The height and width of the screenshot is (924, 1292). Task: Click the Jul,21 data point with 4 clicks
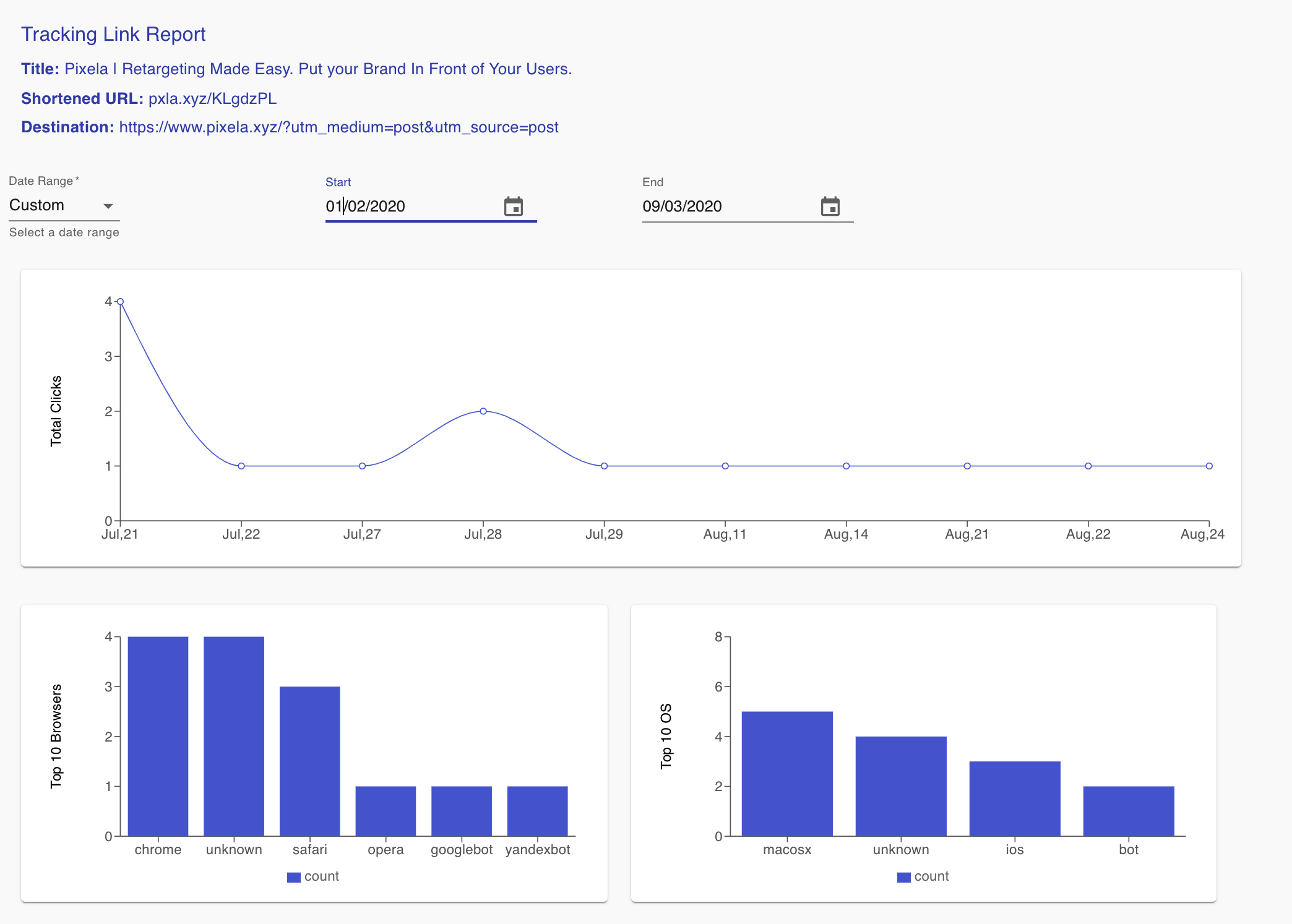(121, 302)
